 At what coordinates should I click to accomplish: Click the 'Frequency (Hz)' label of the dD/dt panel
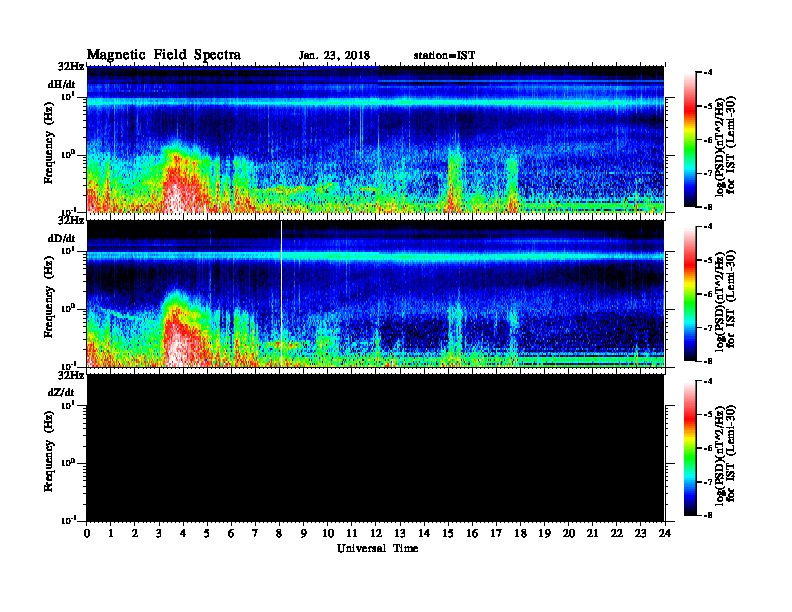[x=48, y=297]
